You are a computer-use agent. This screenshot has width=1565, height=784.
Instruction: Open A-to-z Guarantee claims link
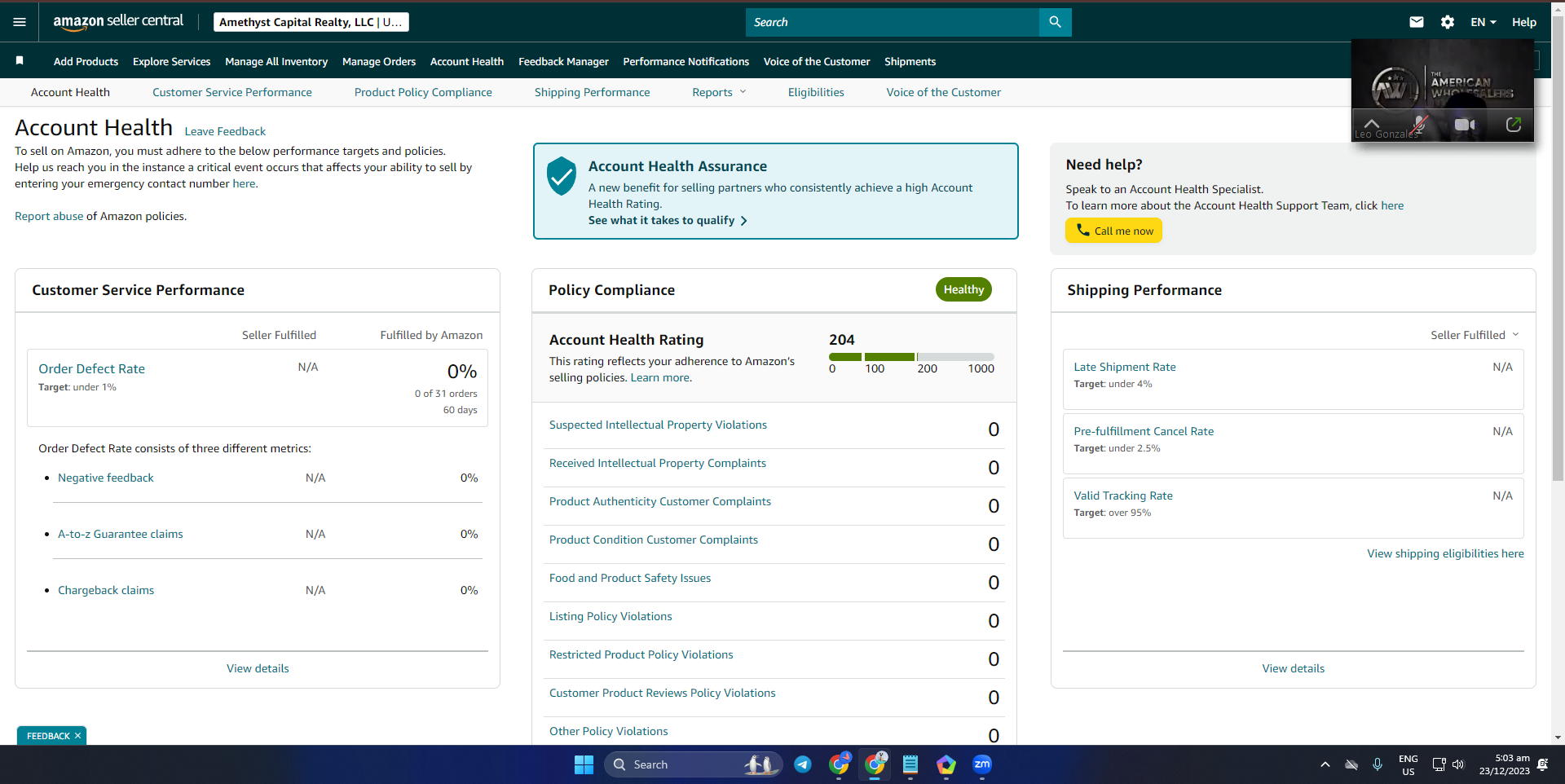click(x=121, y=534)
